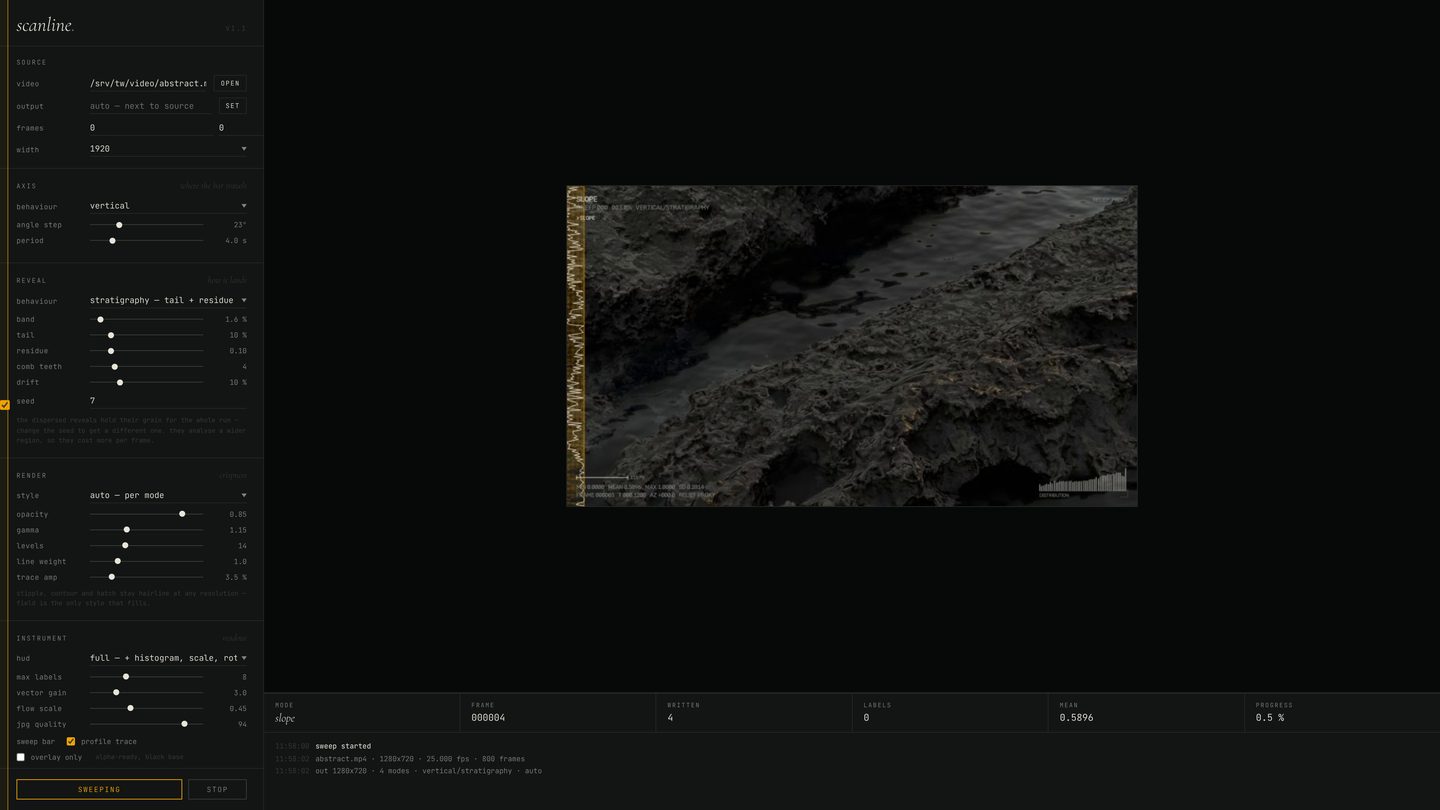
Task: Click the video preview frame
Action: pos(852,346)
